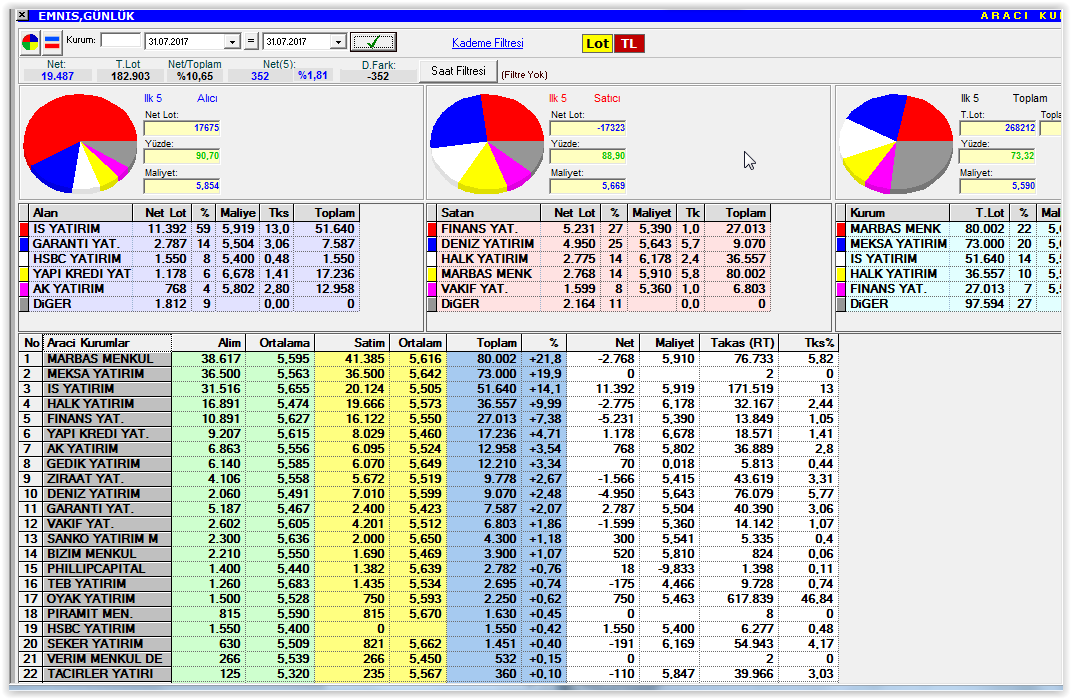1071x699 pixels.
Task: Sort main table by Tks% header
Action: pyautogui.click(x=808, y=343)
